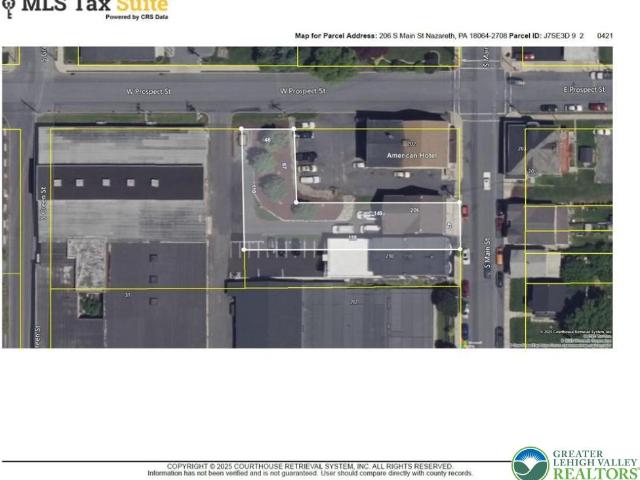The image size is (640, 480).
Task: Click the Greater Lehigh Valley Realtors text
Action: point(596,465)
